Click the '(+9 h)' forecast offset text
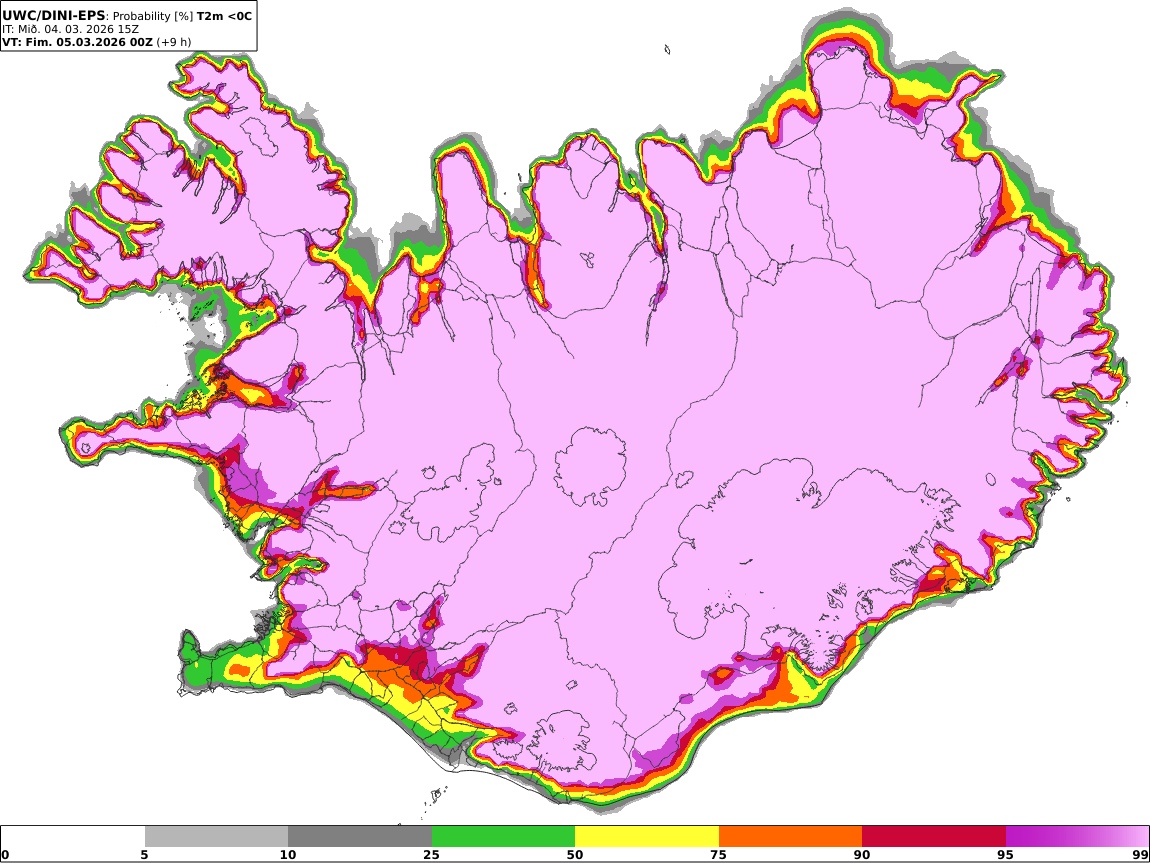 174,42
